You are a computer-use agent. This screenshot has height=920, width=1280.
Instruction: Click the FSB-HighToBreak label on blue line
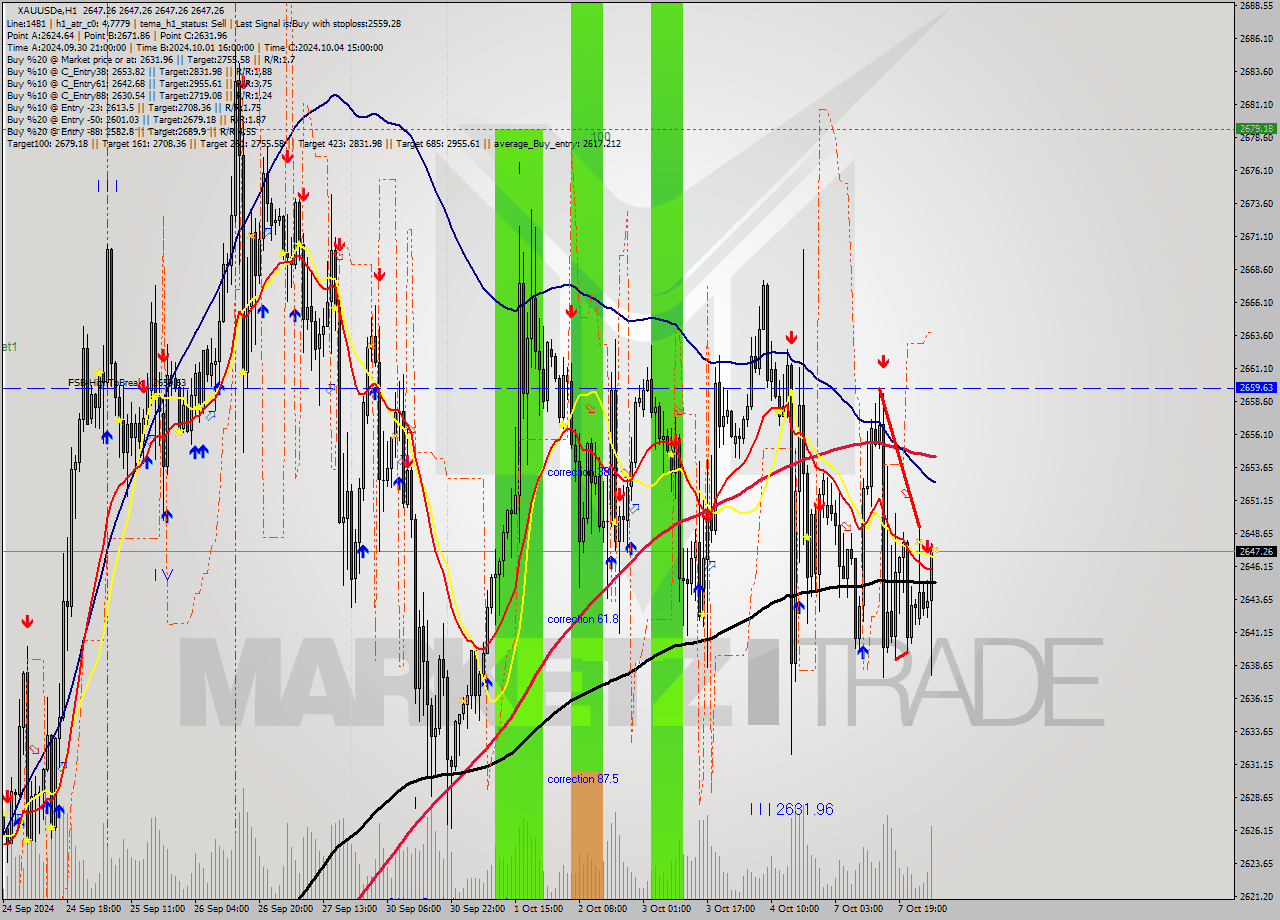tap(126, 383)
